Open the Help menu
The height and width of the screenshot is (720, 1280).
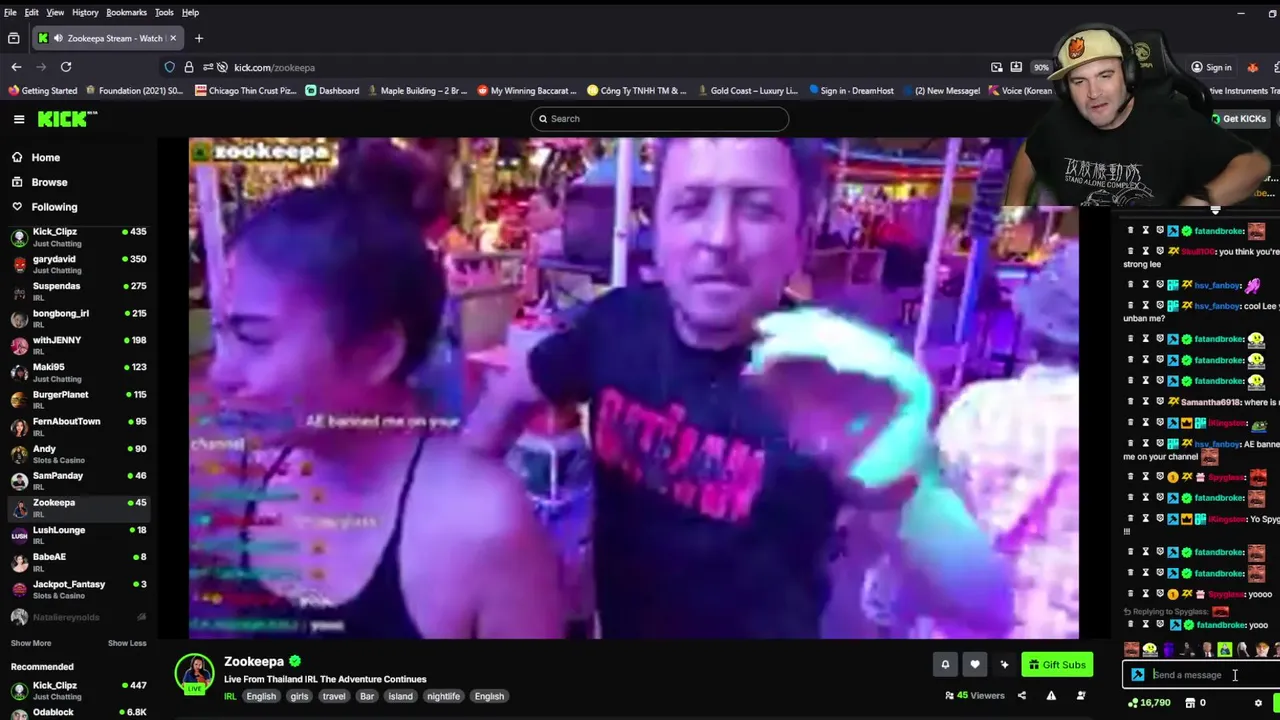point(190,12)
